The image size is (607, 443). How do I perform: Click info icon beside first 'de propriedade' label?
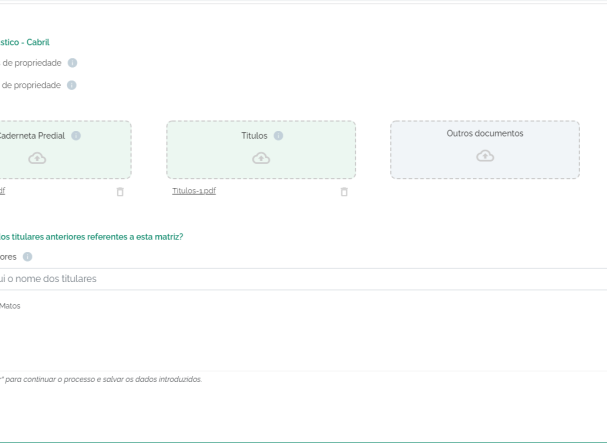73,63
